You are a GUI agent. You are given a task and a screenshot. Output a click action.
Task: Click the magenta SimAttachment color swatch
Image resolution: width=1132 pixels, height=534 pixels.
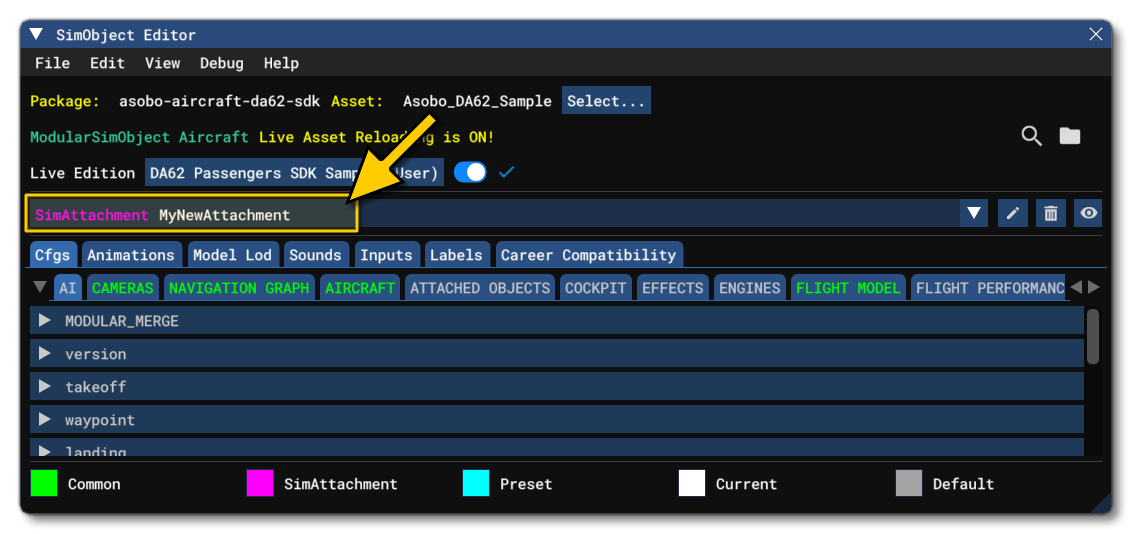point(260,484)
